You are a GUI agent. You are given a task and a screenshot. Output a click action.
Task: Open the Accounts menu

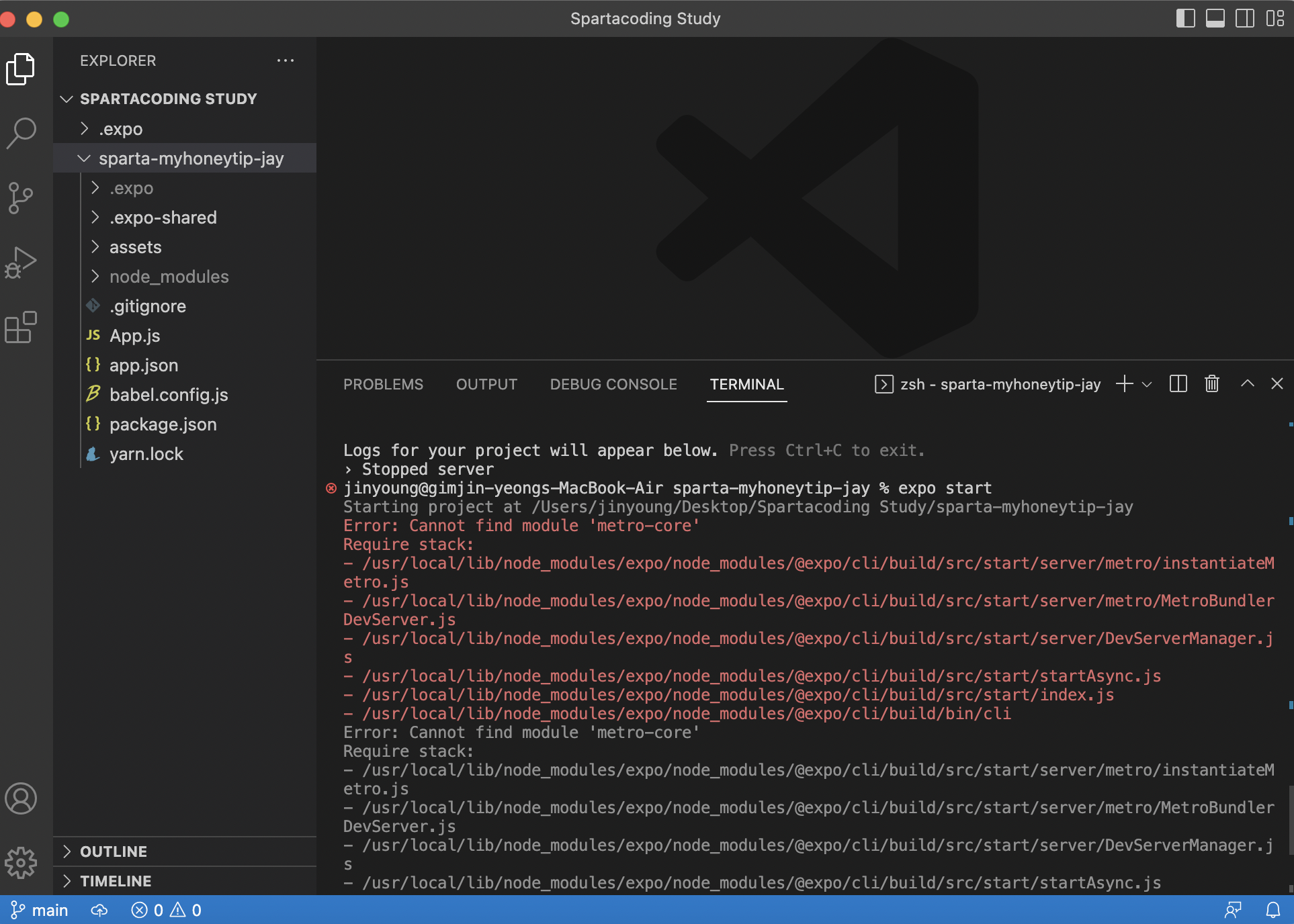21,798
